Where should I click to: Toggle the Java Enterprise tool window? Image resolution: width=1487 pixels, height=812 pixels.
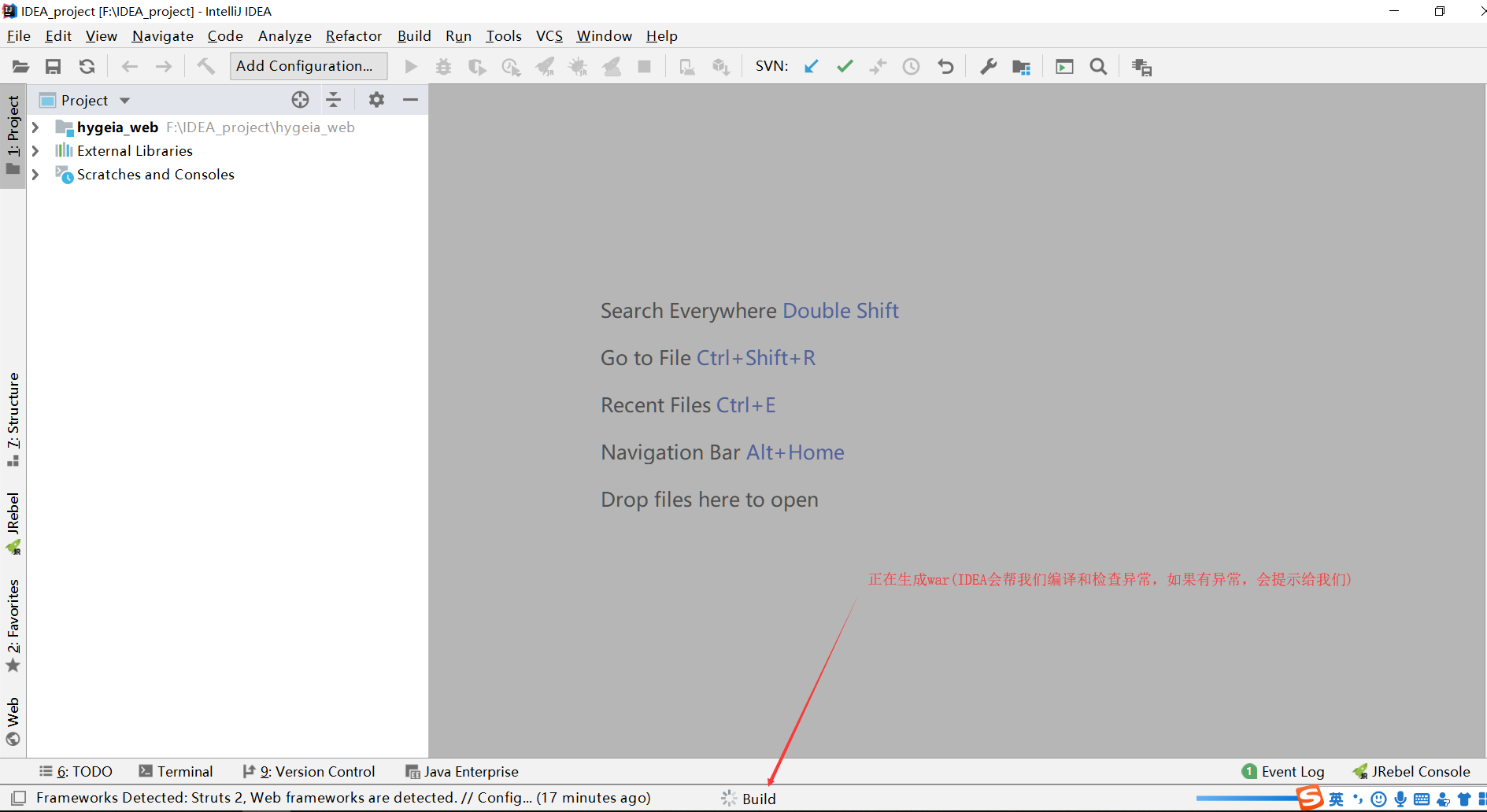click(462, 772)
